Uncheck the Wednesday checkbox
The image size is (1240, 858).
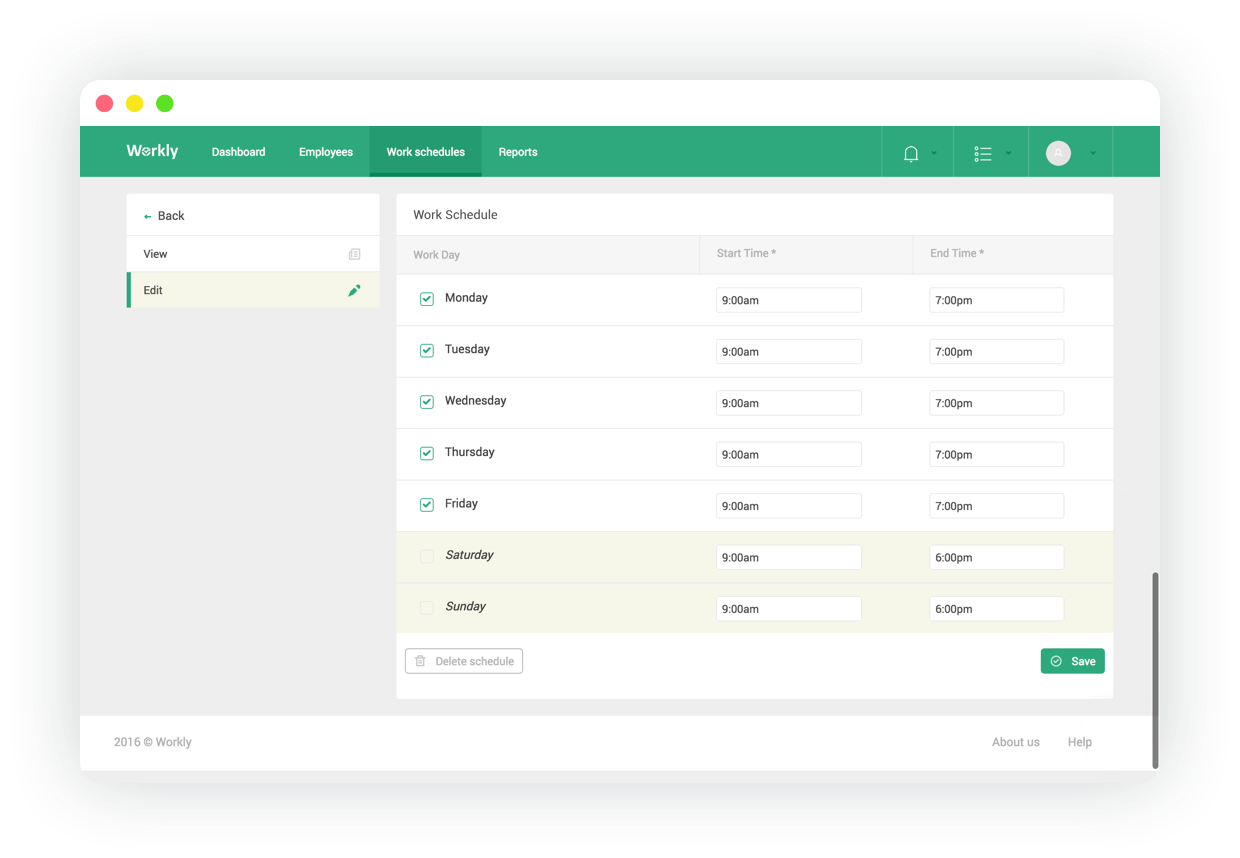click(x=427, y=402)
